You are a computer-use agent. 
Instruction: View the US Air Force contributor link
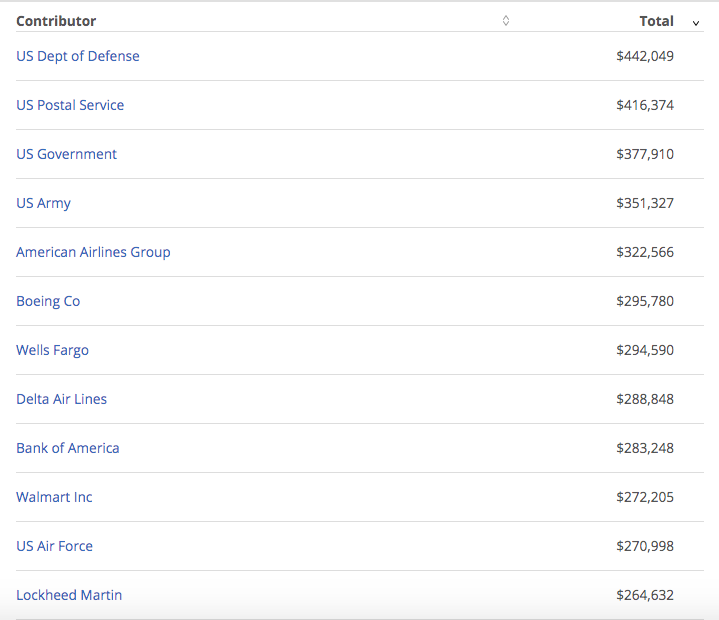coord(55,546)
